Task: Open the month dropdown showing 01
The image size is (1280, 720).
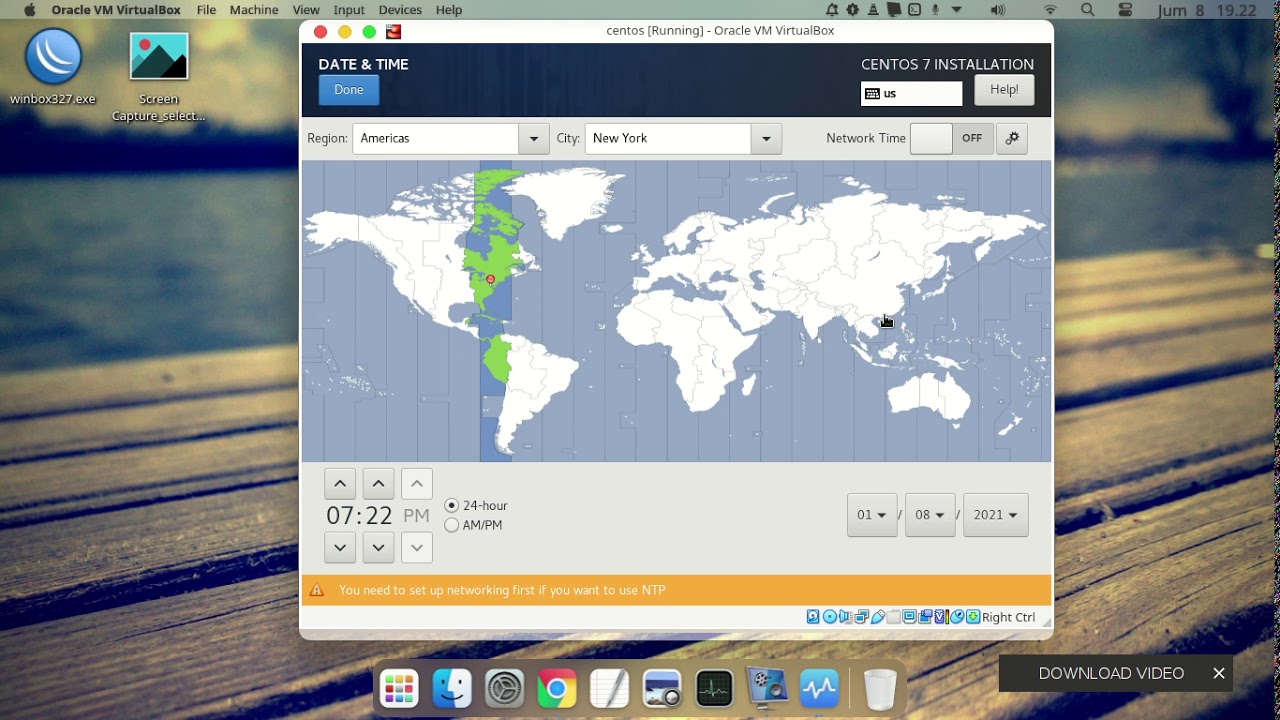Action: [872, 515]
